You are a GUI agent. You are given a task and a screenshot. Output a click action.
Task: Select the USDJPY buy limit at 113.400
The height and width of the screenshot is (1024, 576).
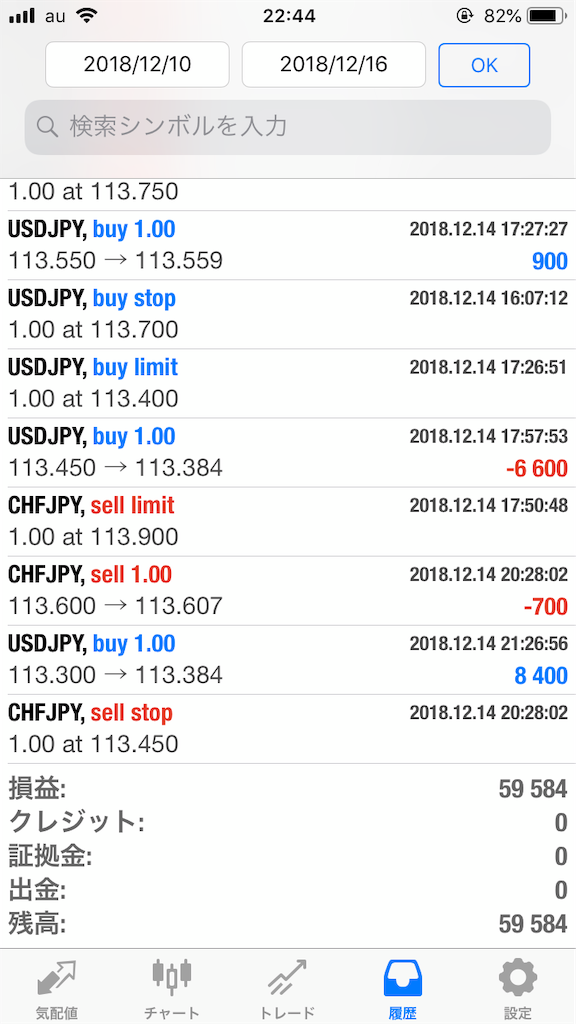click(288, 384)
